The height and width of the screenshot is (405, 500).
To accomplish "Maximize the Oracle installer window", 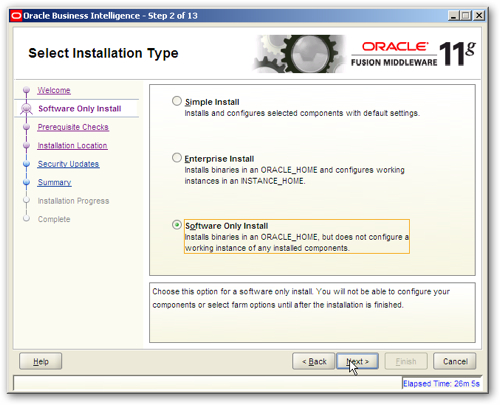I will pos(466,16).
